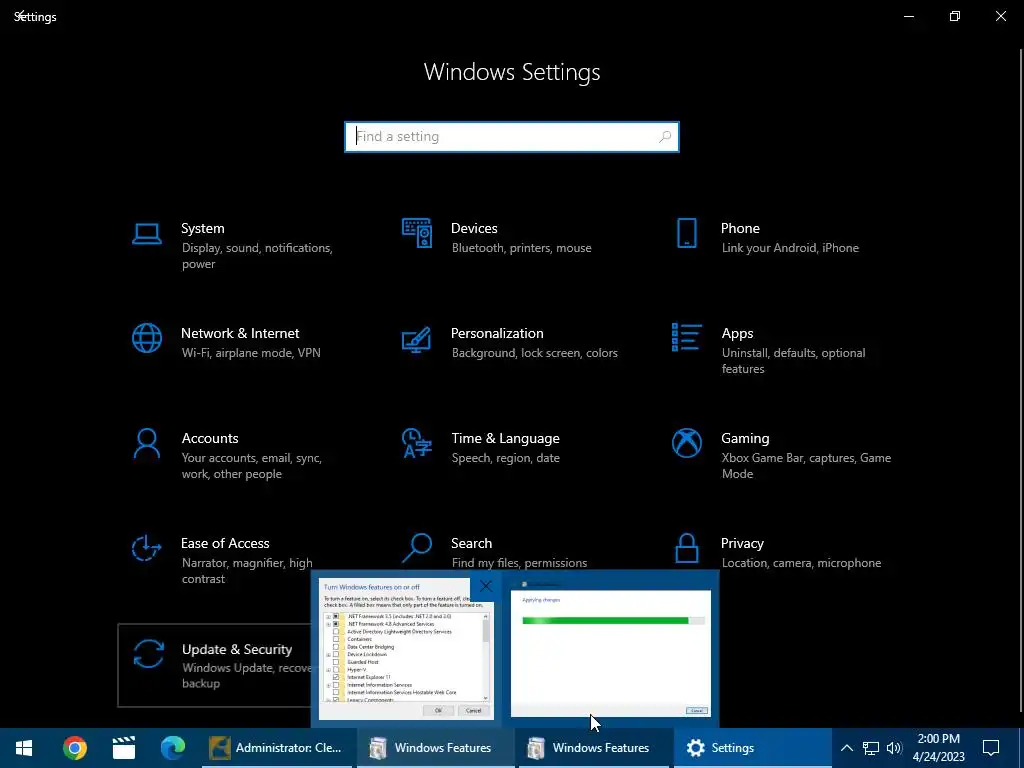Image resolution: width=1024 pixels, height=768 pixels.
Task: Open the taskbar clock and calendar
Action: tap(938, 748)
